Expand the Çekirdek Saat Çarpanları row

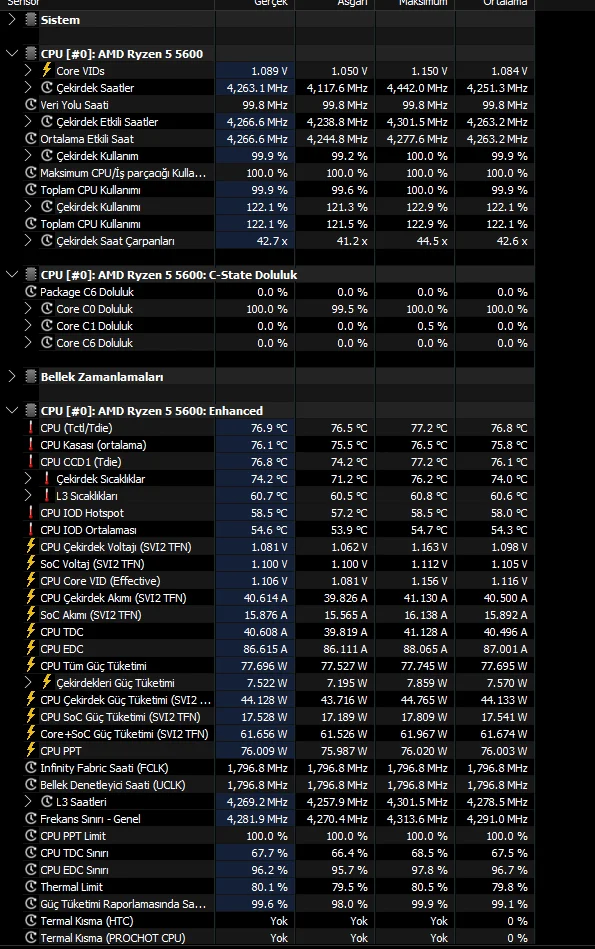pos(28,240)
